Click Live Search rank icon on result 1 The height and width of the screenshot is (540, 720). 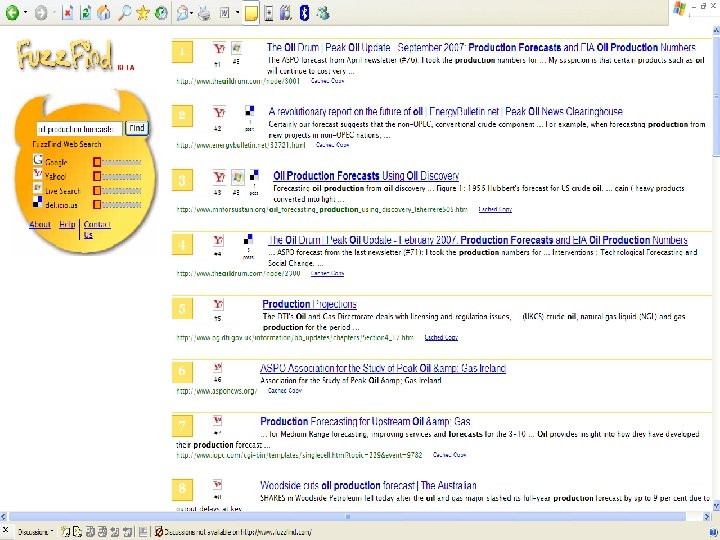[x=236, y=48]
